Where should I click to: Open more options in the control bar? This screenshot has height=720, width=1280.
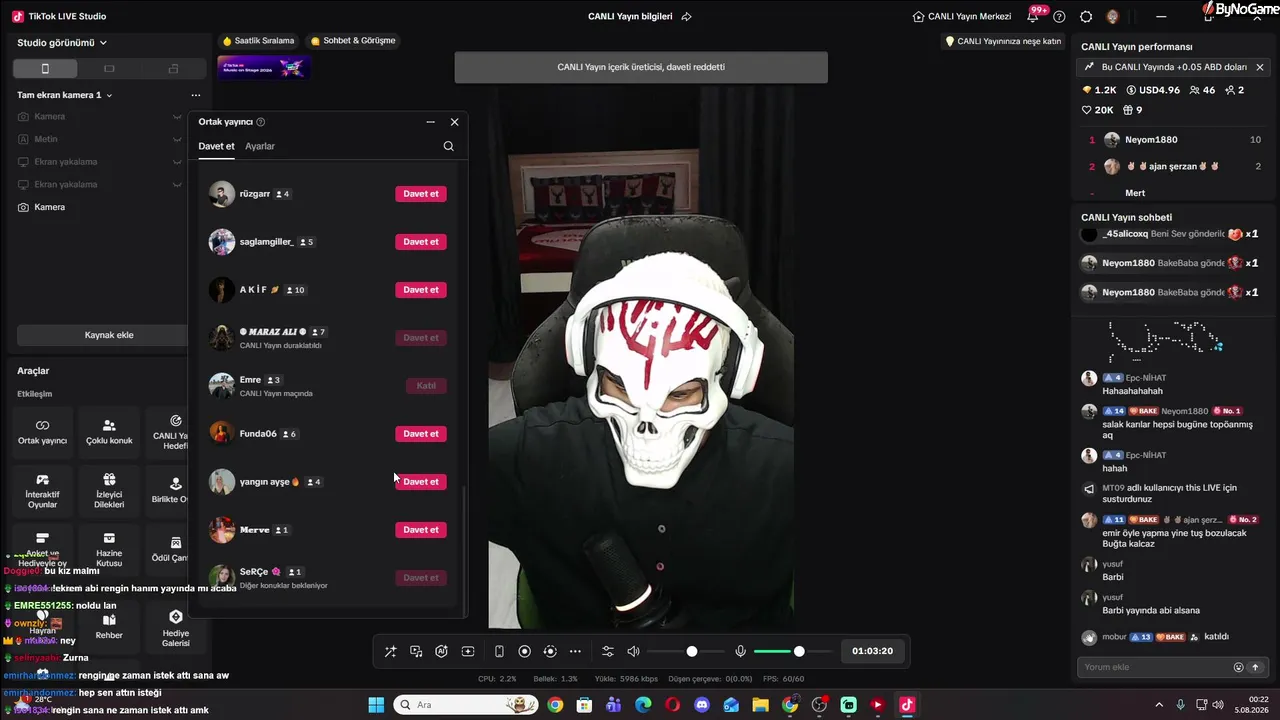pos(575,651)
